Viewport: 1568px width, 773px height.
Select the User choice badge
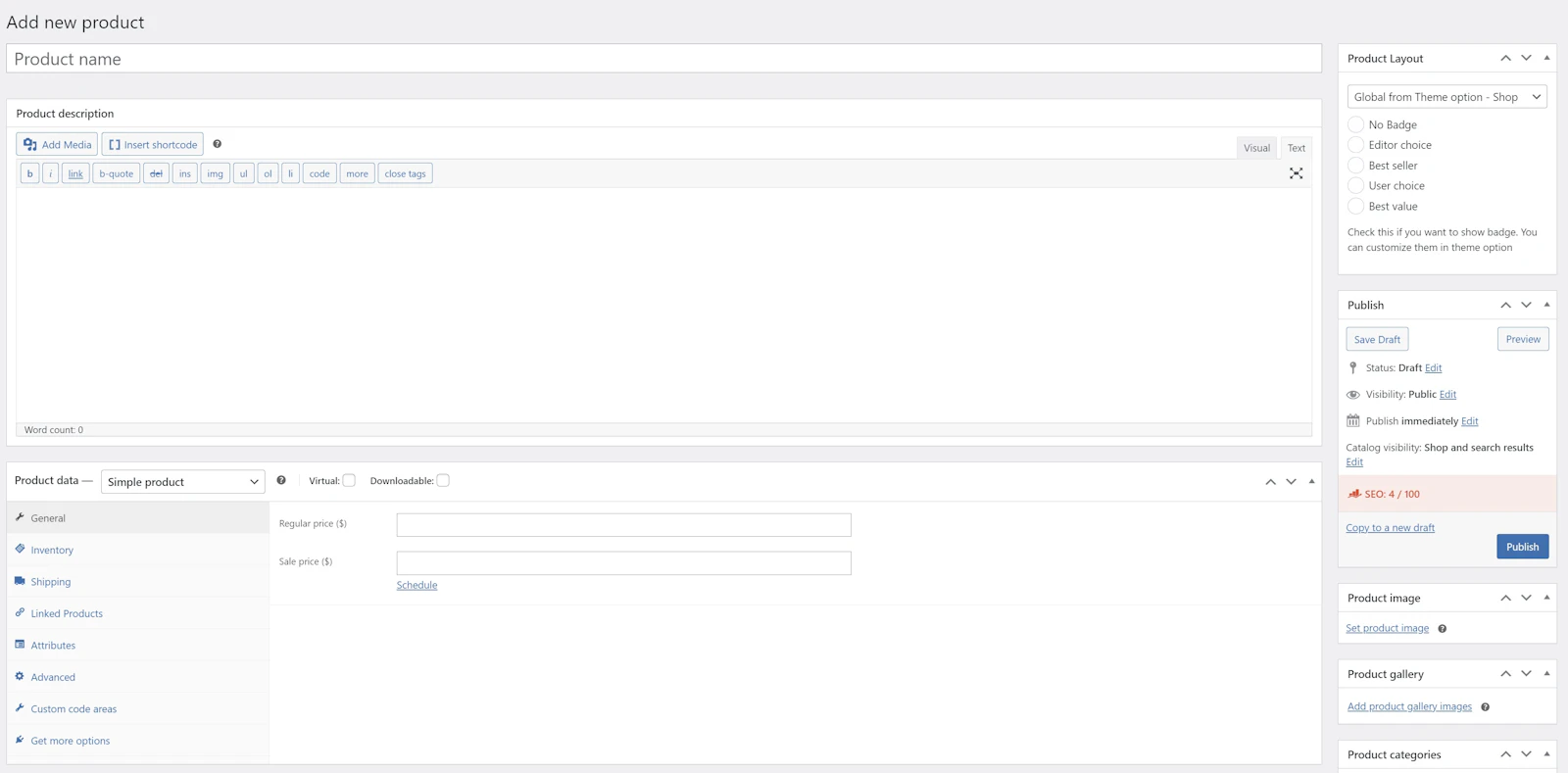[1356, 185]
